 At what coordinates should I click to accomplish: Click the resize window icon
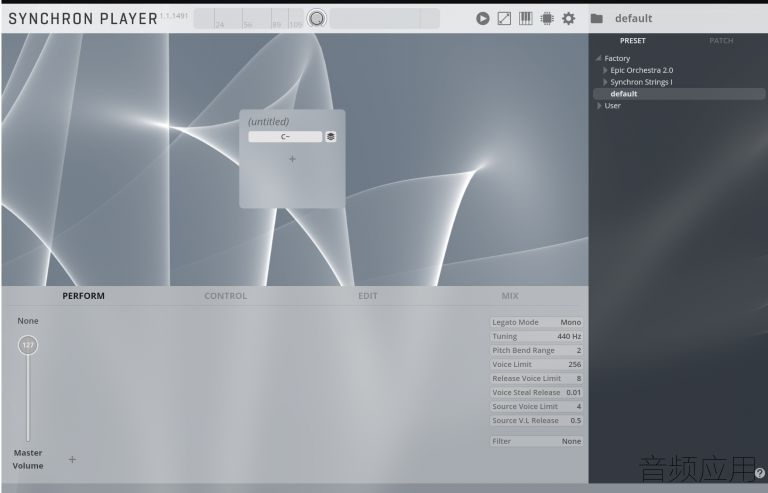[504, 19]
